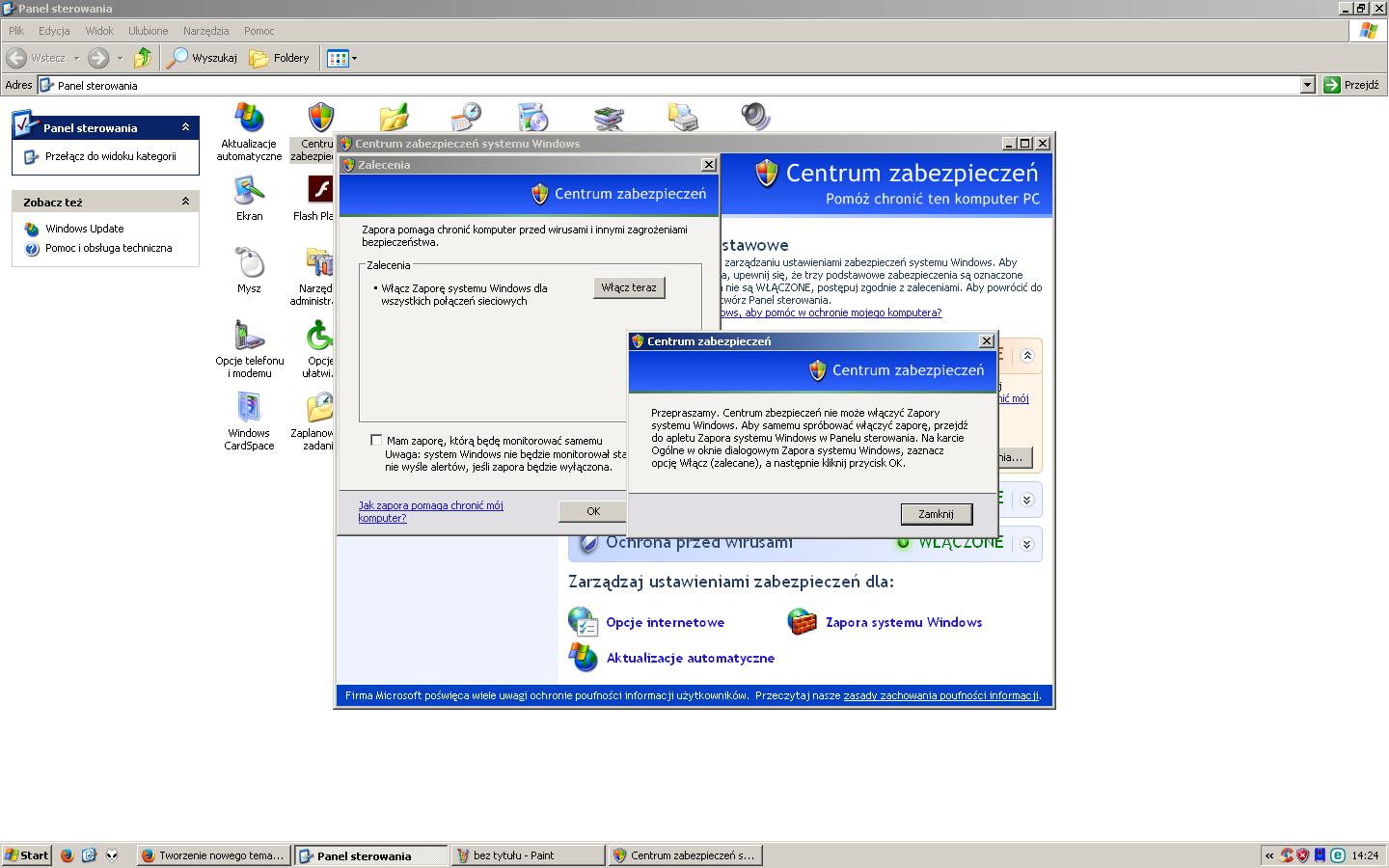The width and height of the screenshot is (1389, 868).
Task: Collapse the Zobacz też side section
Action: point(185,202)
